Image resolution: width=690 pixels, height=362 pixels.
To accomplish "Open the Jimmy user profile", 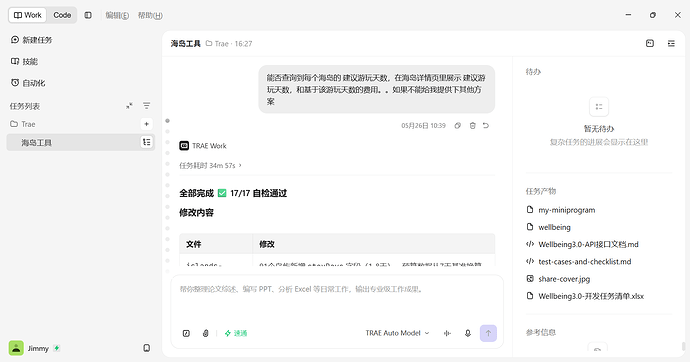I will (x=29, y=348).
